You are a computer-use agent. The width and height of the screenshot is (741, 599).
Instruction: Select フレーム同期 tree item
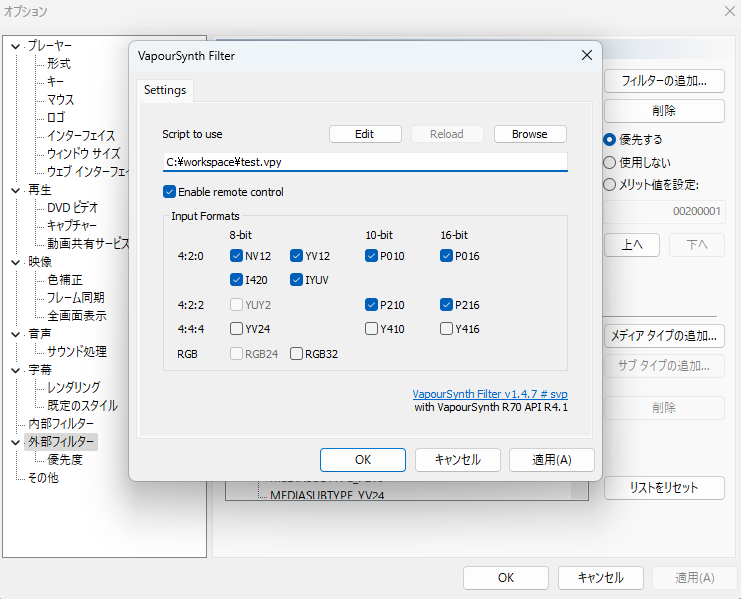(76, 298)
